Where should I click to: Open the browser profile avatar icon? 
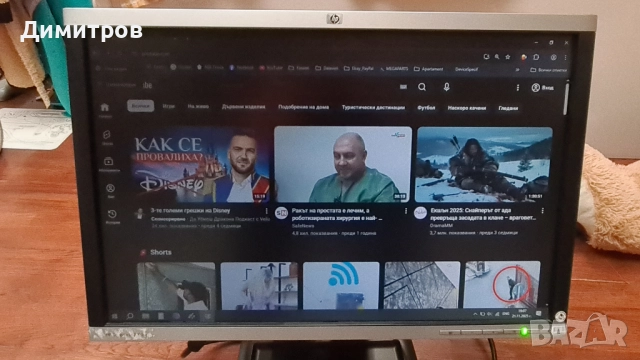(x=553, y=58)
